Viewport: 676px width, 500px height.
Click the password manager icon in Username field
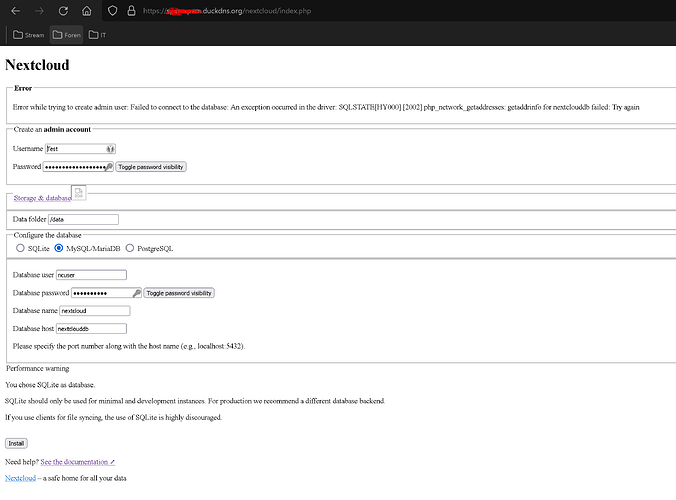[x=110, y=149]
